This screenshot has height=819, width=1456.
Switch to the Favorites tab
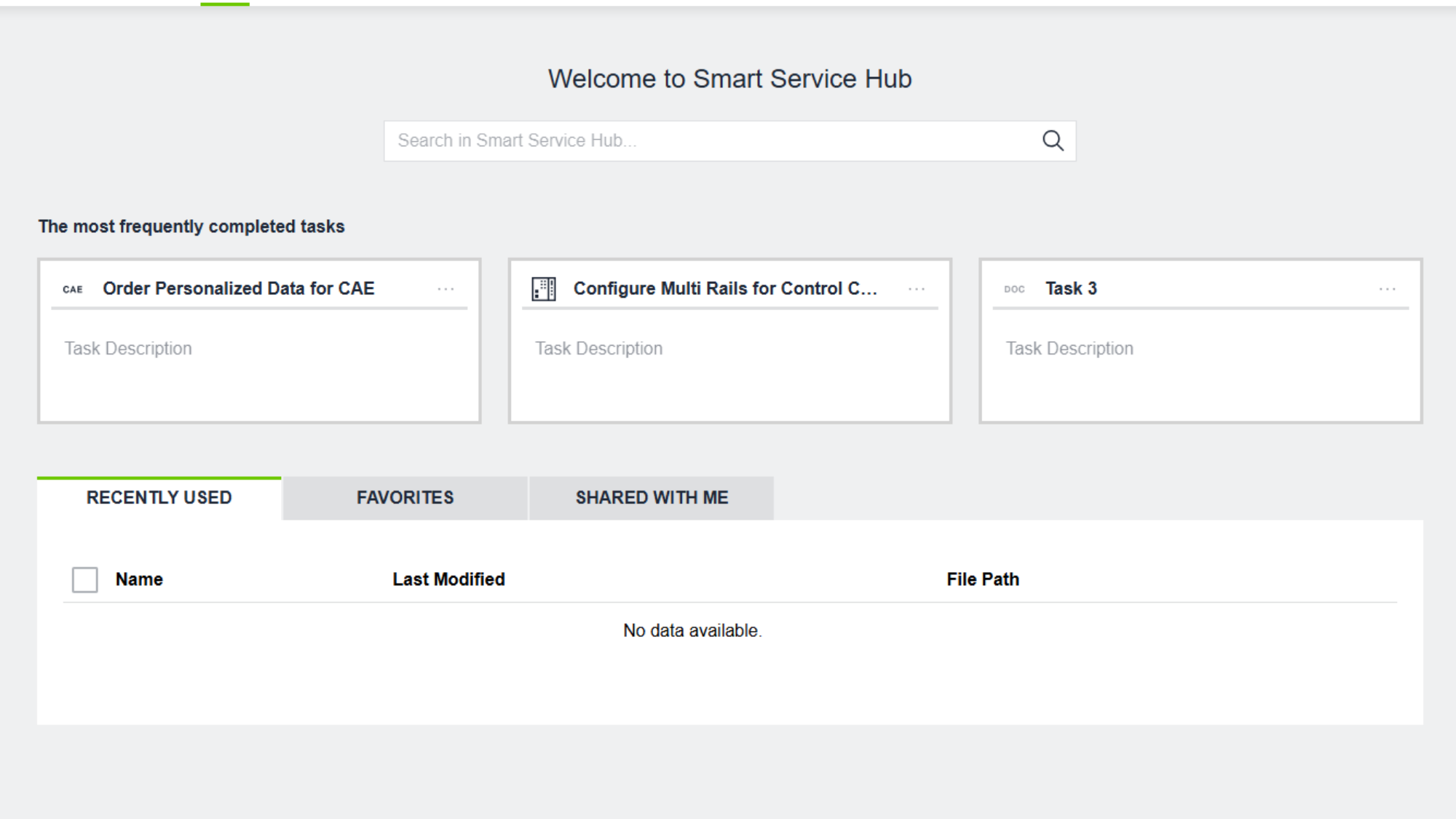point(405,498)
